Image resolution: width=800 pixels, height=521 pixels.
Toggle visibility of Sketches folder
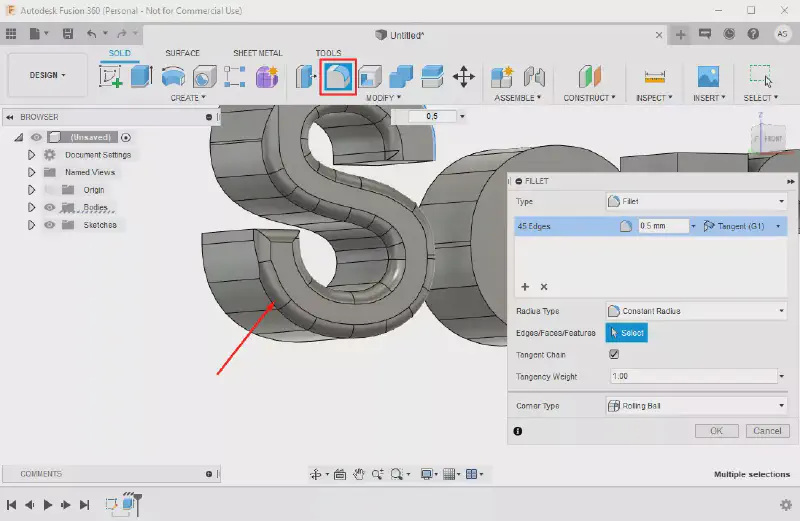pos(49,225)
